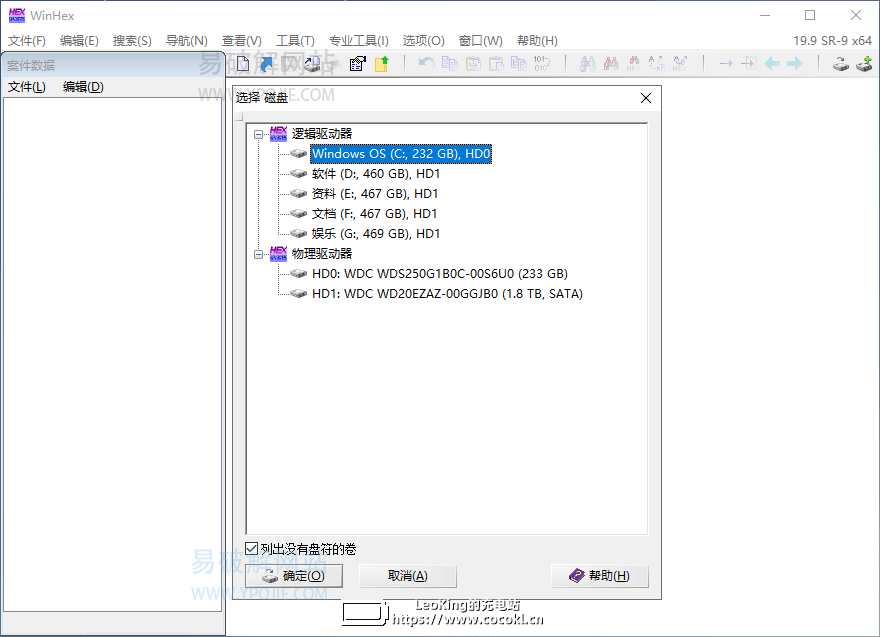Image resolution: width=880 pixels, height=637 pixels.
Task: Click the grey binoculars Find Text icon
Action: tap(588, 63)
